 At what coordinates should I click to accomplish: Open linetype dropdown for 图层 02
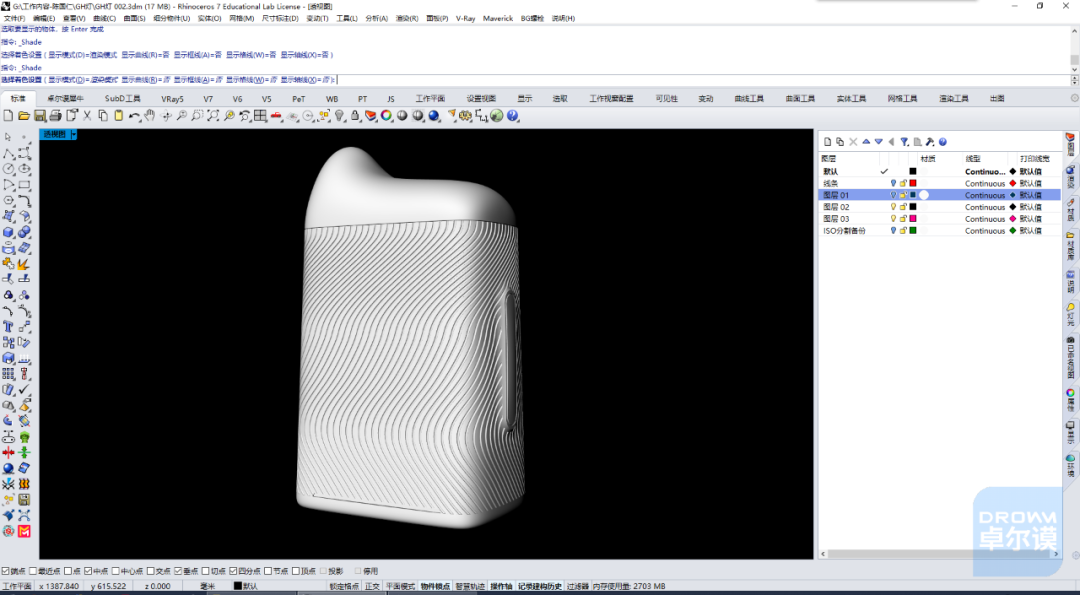point(984,207)
